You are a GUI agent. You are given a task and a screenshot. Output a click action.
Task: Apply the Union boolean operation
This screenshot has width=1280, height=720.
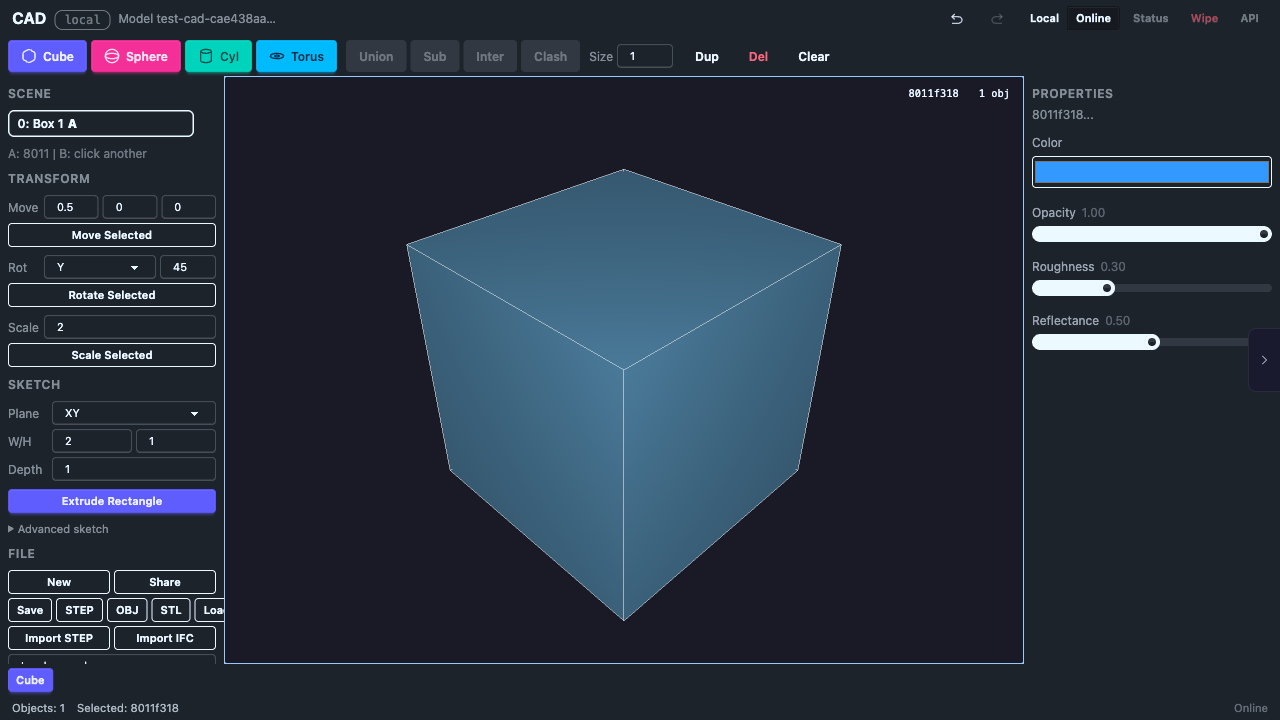tap(375, 56)
